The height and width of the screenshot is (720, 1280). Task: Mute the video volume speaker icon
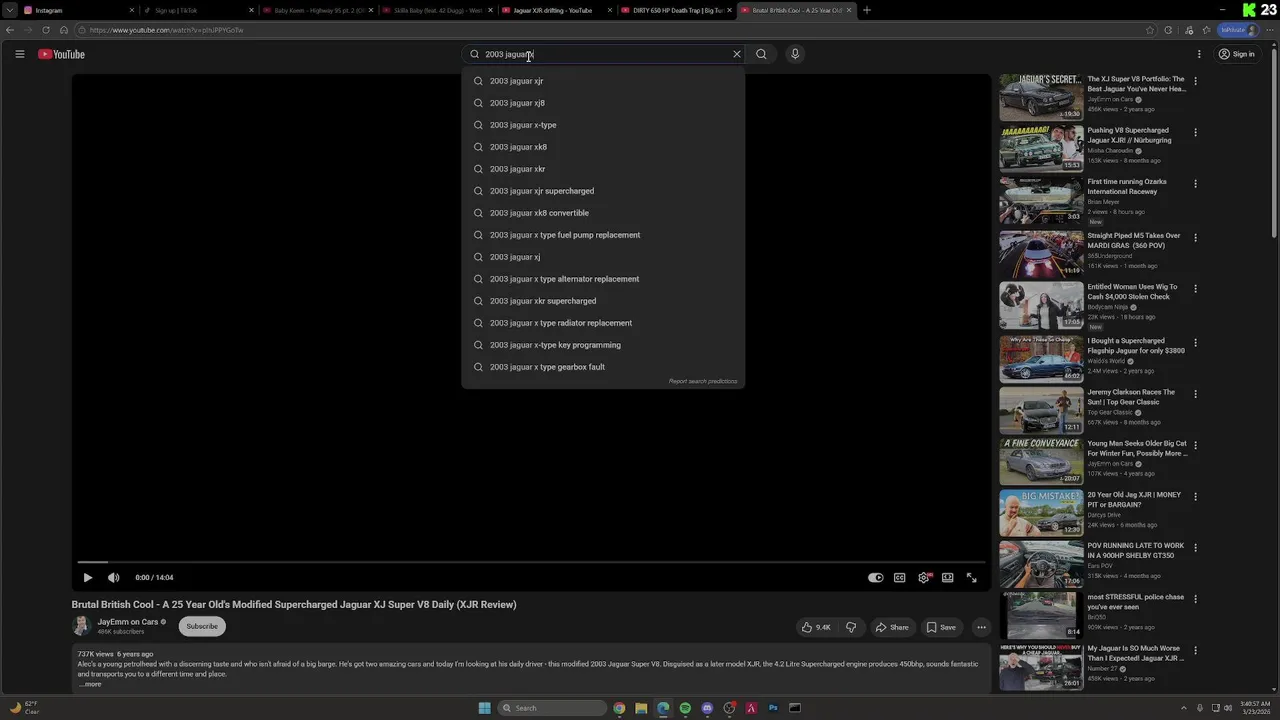(113, 577)
